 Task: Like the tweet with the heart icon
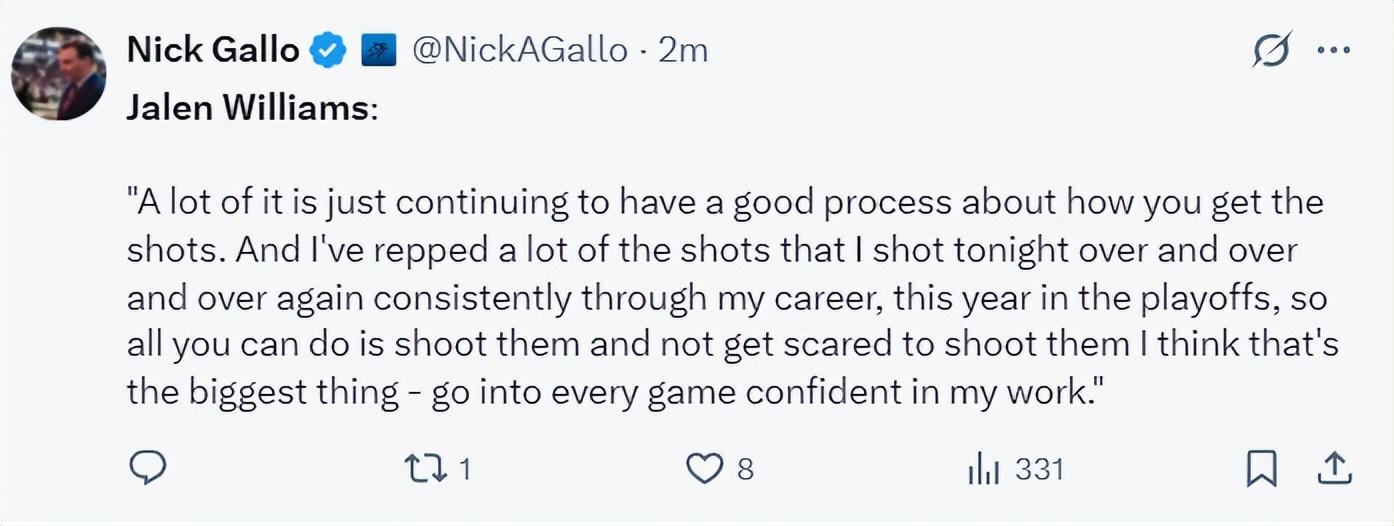point(706,468)
